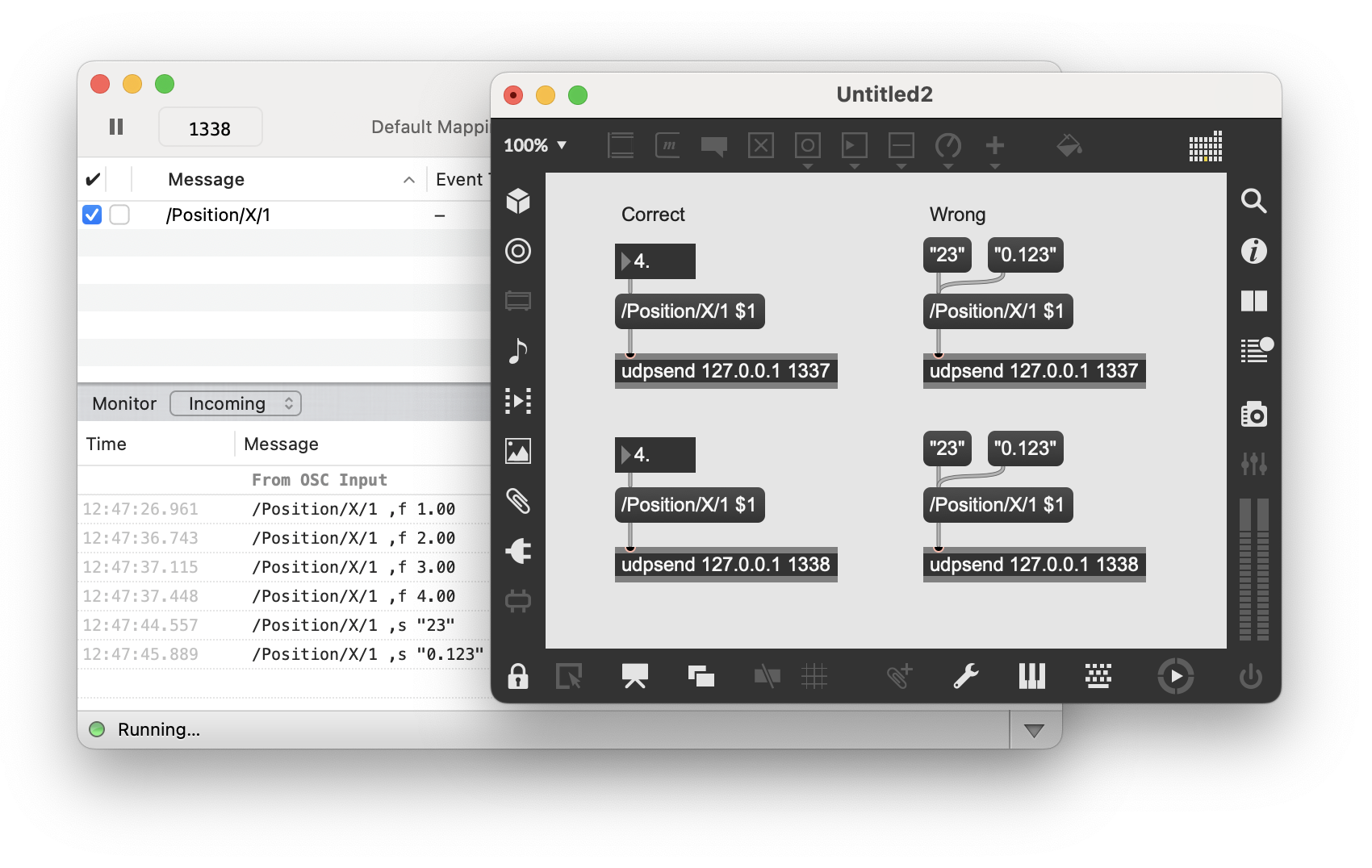Viewport: 1372px width, 868px height.
Task: Click the wrench debug tools icon
Action: 966,676
